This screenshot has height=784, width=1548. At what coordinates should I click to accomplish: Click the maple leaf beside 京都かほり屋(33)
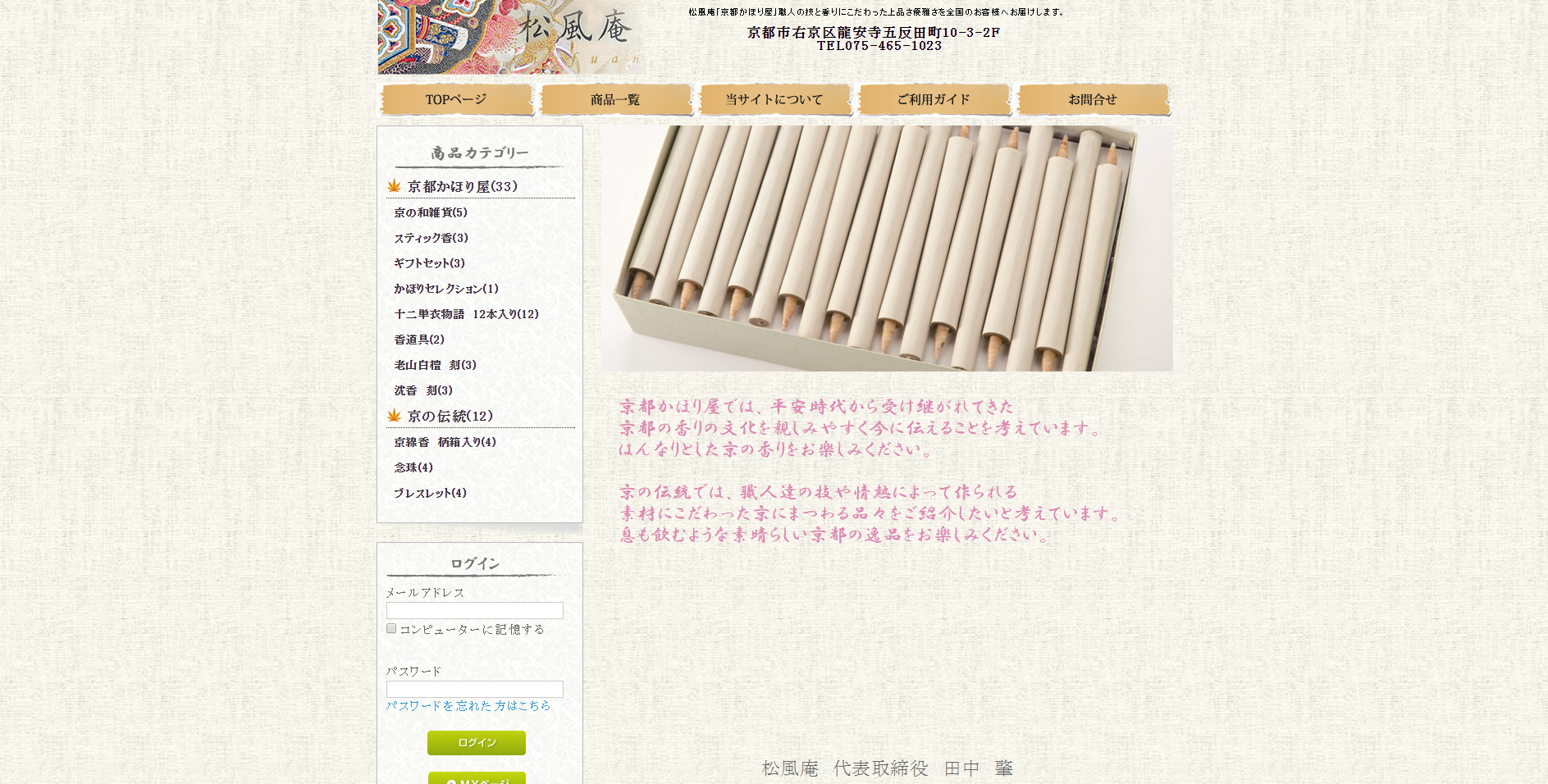pyautogui.click(x=394, y=185)
